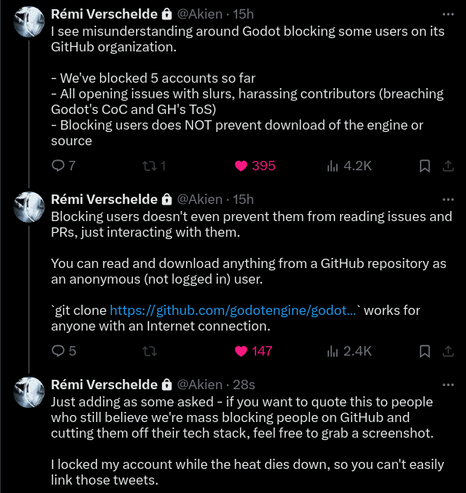The image size is (466, 493).
Task: Open more options menu on 28s tweet
Action: [448, 385]
